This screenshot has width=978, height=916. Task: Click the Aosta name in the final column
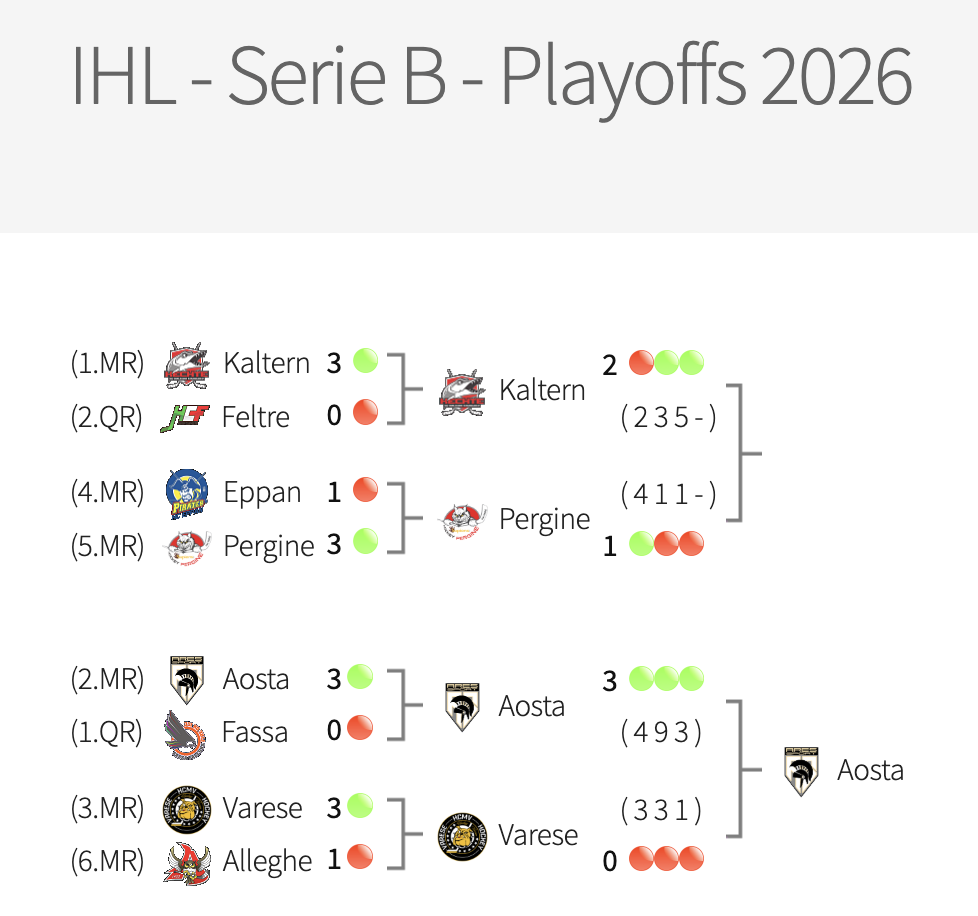tap(870, 770)
